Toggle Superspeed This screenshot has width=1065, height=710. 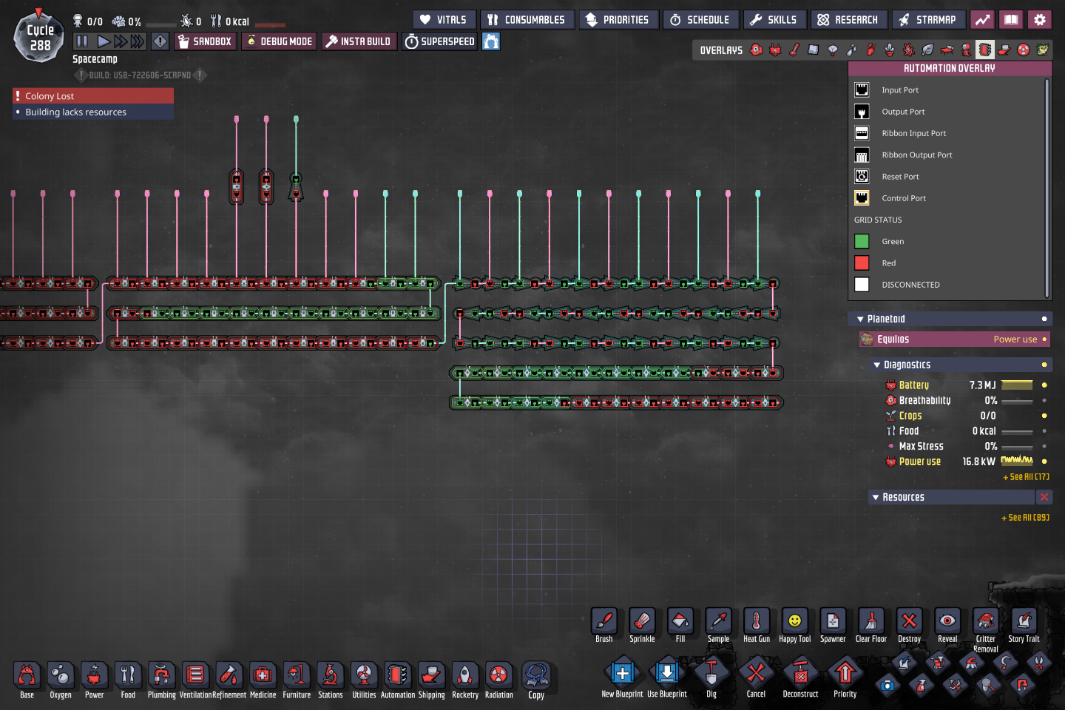(440, 41)
